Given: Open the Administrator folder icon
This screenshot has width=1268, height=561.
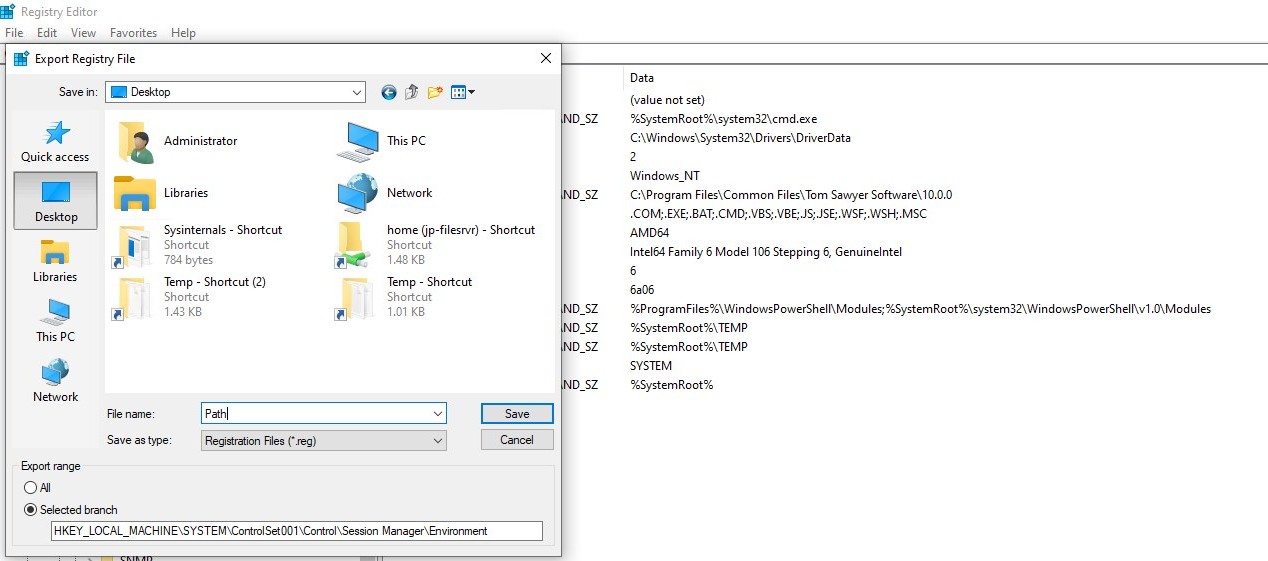Looking at the screenshot, I should click(134, 142).
